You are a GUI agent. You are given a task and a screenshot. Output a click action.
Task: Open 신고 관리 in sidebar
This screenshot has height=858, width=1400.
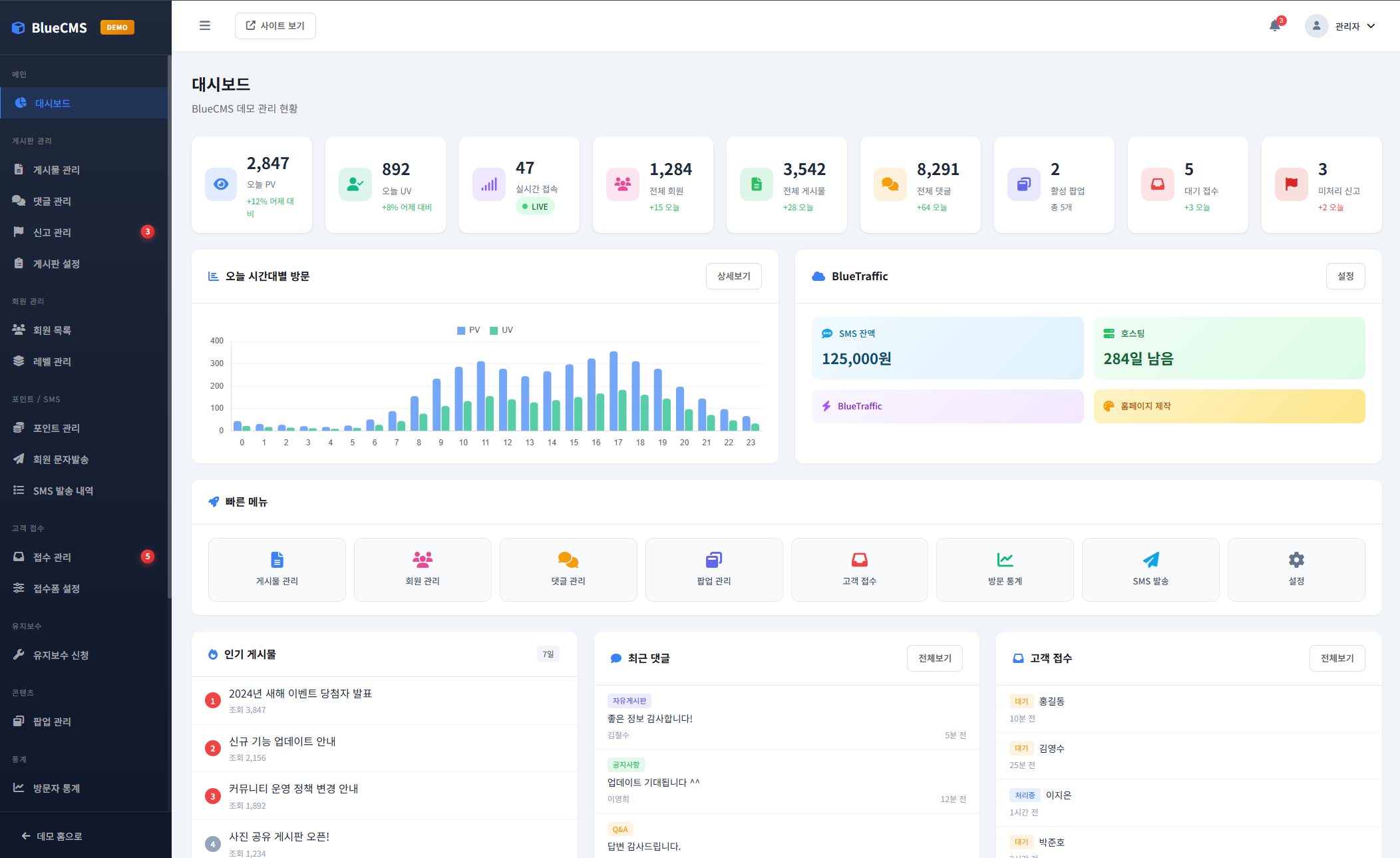coord(52,232)
